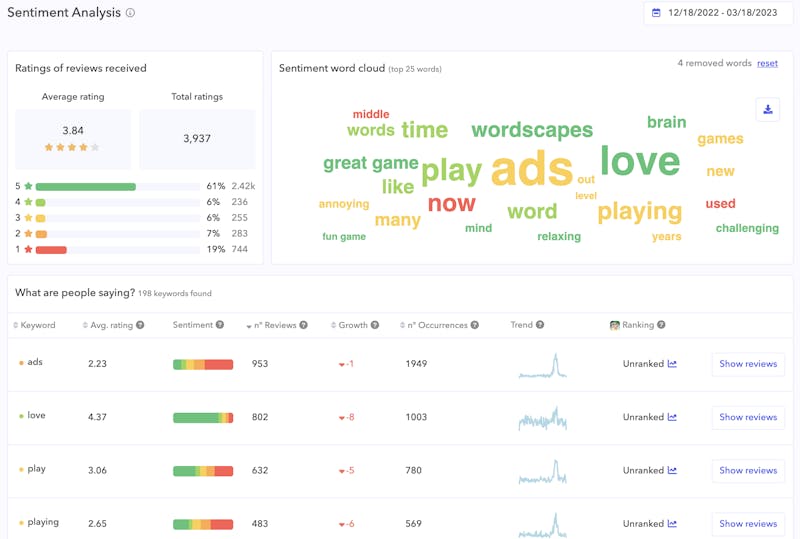Open ranking chart icon in ads row
The image size is (800, 539).
[x=672, y=364]
